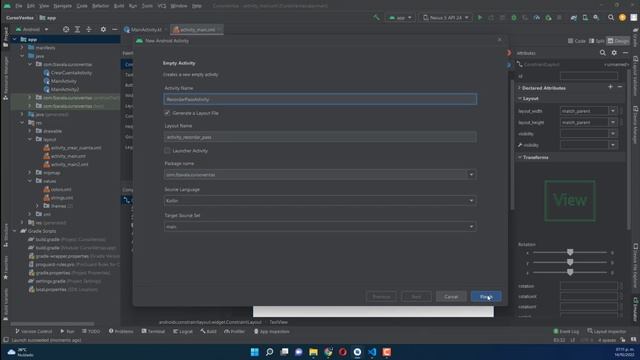Viewport: 640px width, 360px height.
Task: Open the Problems tool window tab
Action: point(121,331)
